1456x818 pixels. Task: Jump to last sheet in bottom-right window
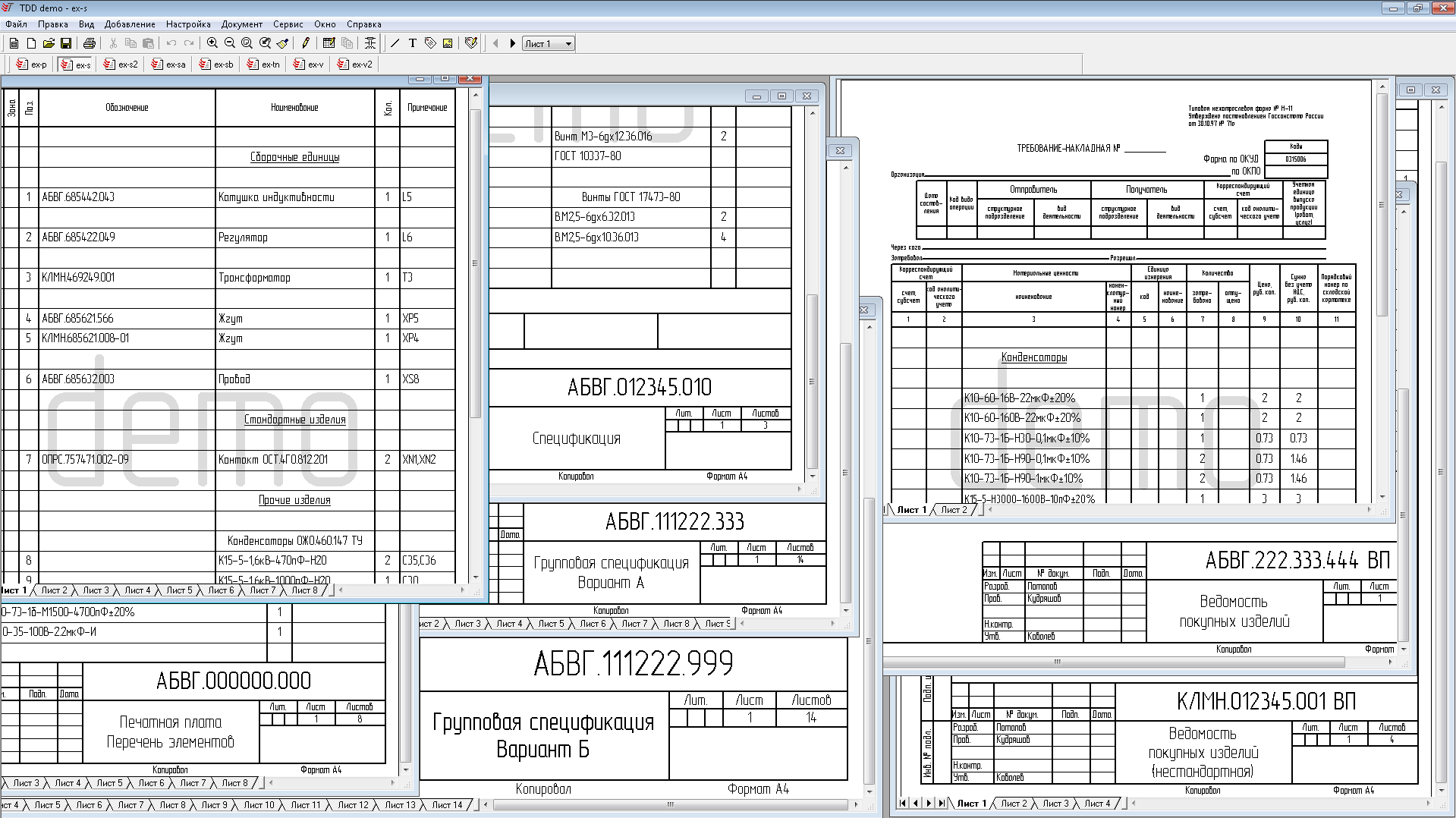coord(942,803)
